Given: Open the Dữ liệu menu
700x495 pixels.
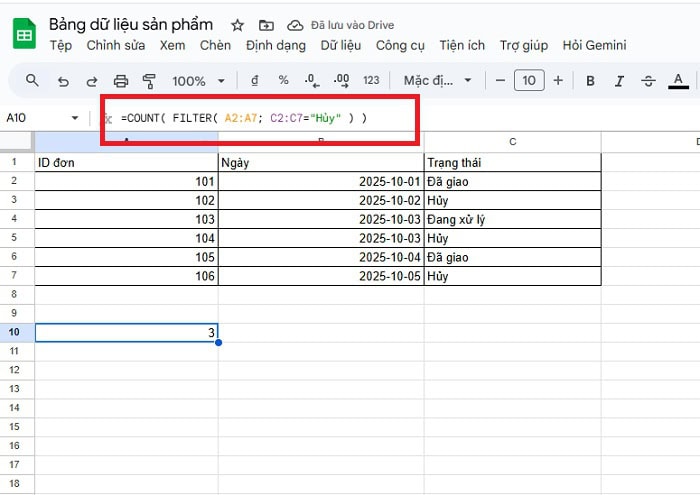Looking at the screenshot, I should coord(341,46).
